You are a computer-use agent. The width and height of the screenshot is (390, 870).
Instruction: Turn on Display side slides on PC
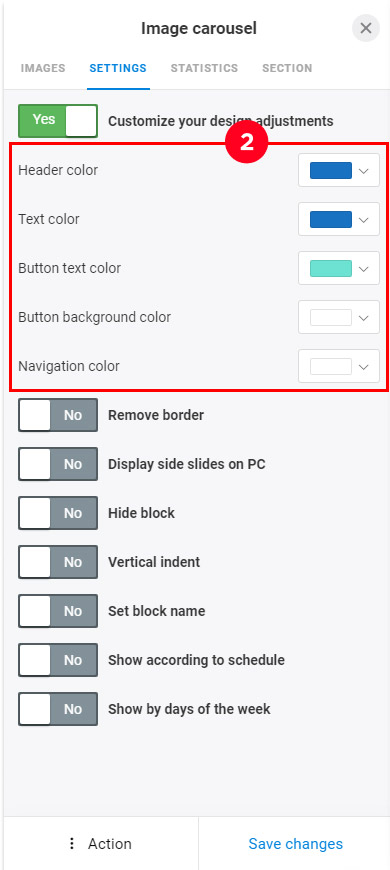tap(58, 464)
